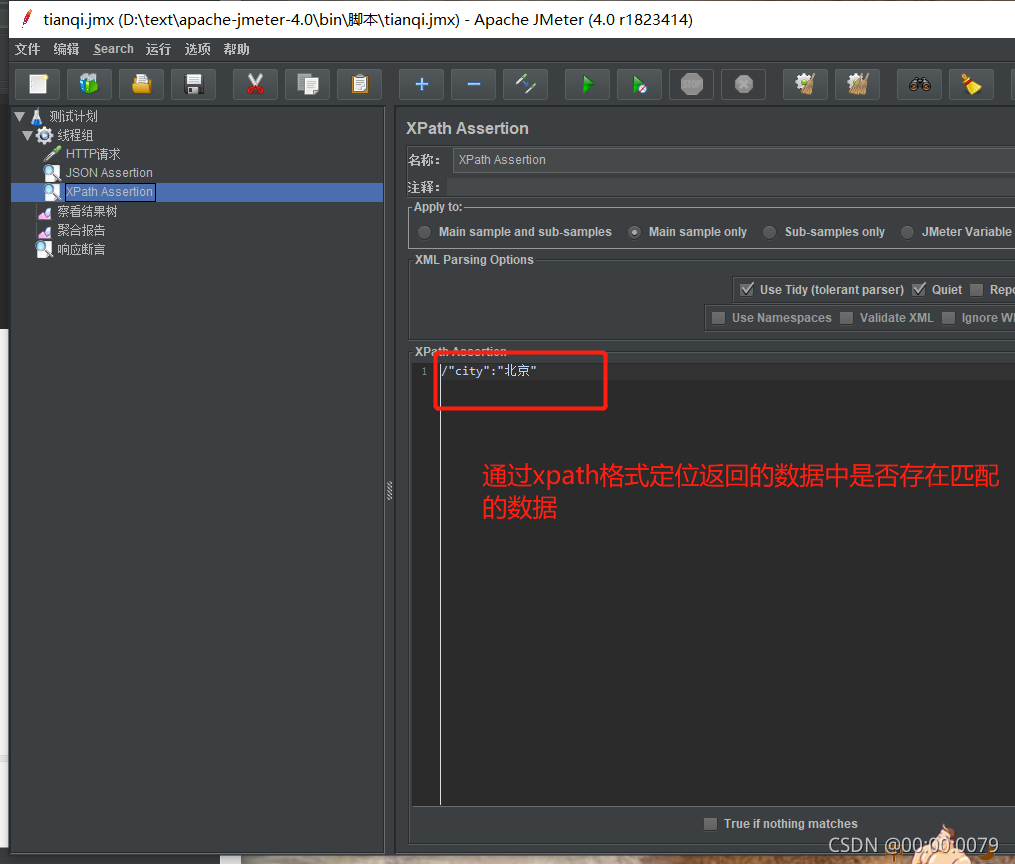Start the test with green play icon
The height and width of the screenshot is (864, 1015).
587,84
